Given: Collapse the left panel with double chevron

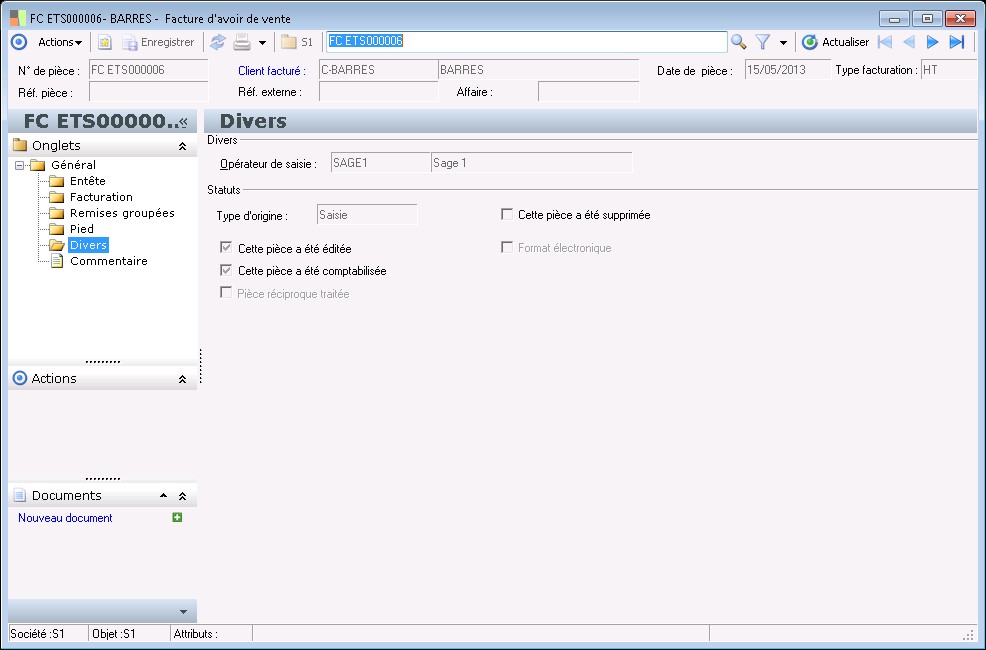Looking at the screenshot, I should 183,122.
